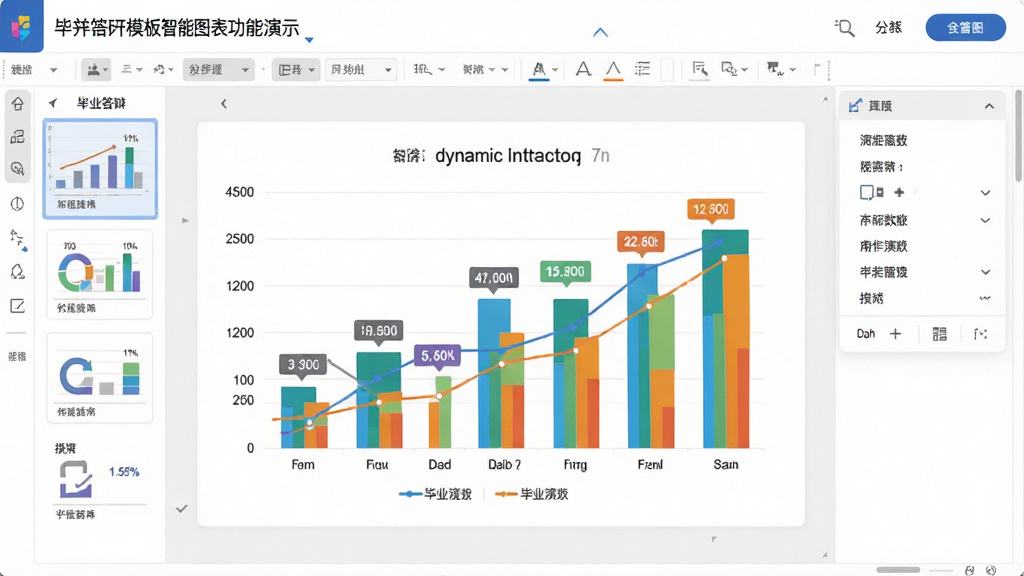Select the third thumbnail with blue C ring
The width and height of the screenshot is (1024, 576).
click(x=100, y=377)
